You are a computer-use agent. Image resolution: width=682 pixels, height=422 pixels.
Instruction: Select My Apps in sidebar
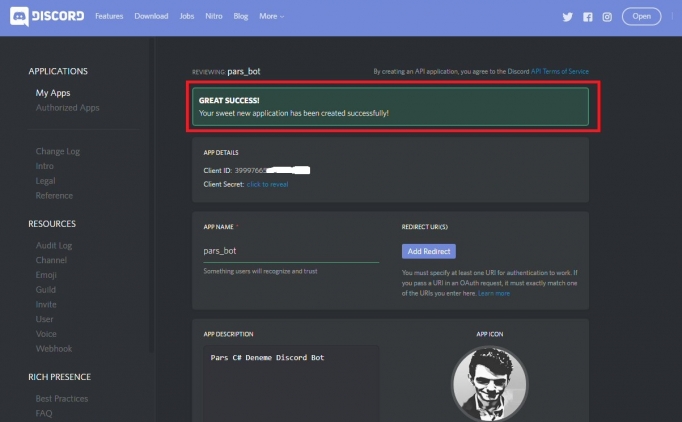pos(53,93)
